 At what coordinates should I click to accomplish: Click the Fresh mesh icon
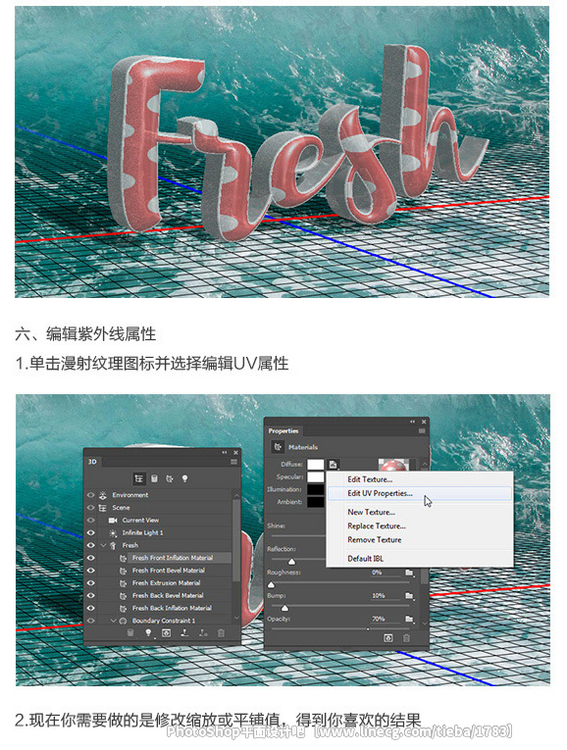pos(113,545)
